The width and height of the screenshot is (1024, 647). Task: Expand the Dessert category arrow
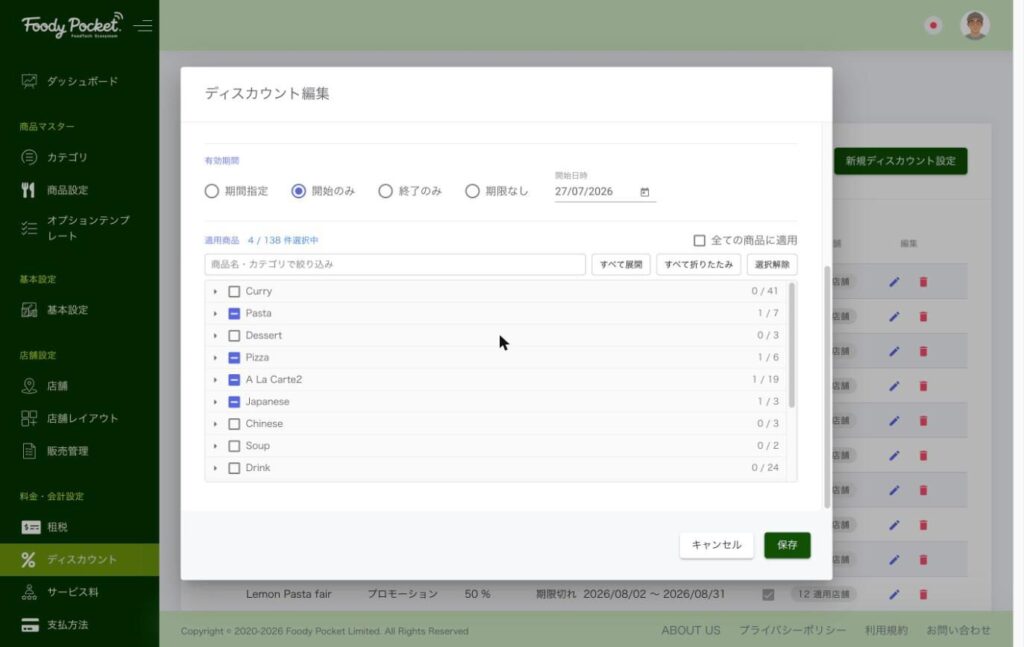[215, 336]
